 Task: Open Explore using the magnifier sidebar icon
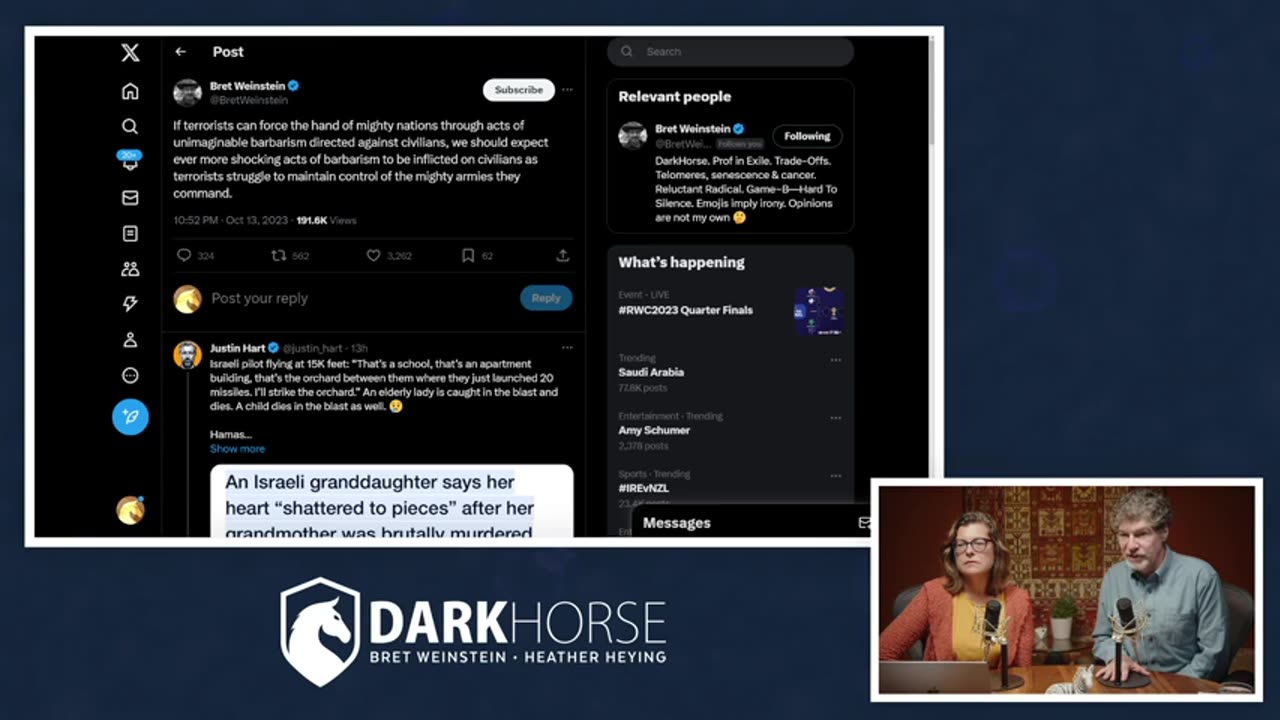pyautogui.click(x=130, y=126)
